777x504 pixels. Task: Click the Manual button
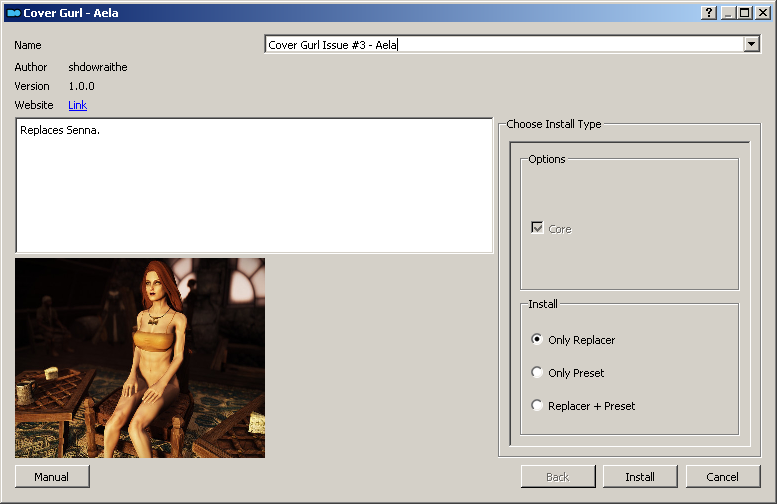(52, 477)
